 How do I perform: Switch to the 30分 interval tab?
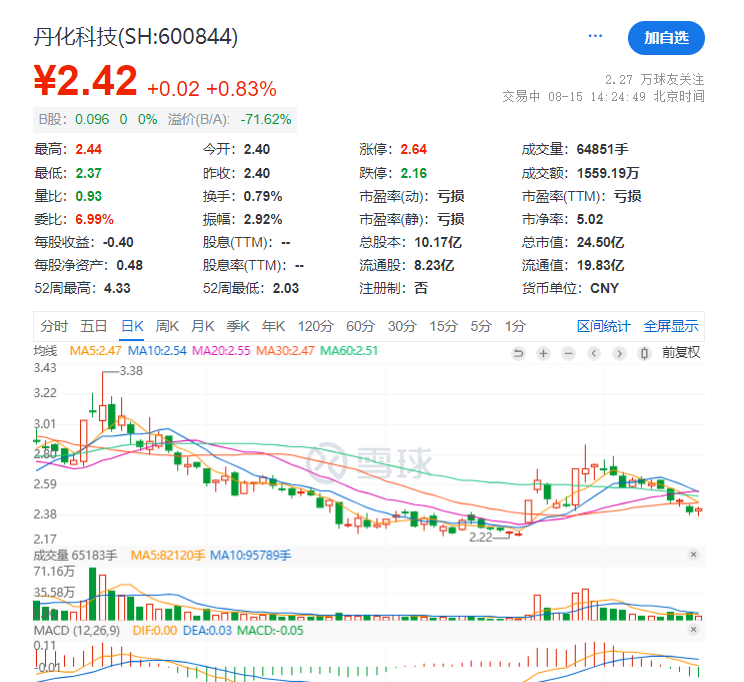coord(402,327)
